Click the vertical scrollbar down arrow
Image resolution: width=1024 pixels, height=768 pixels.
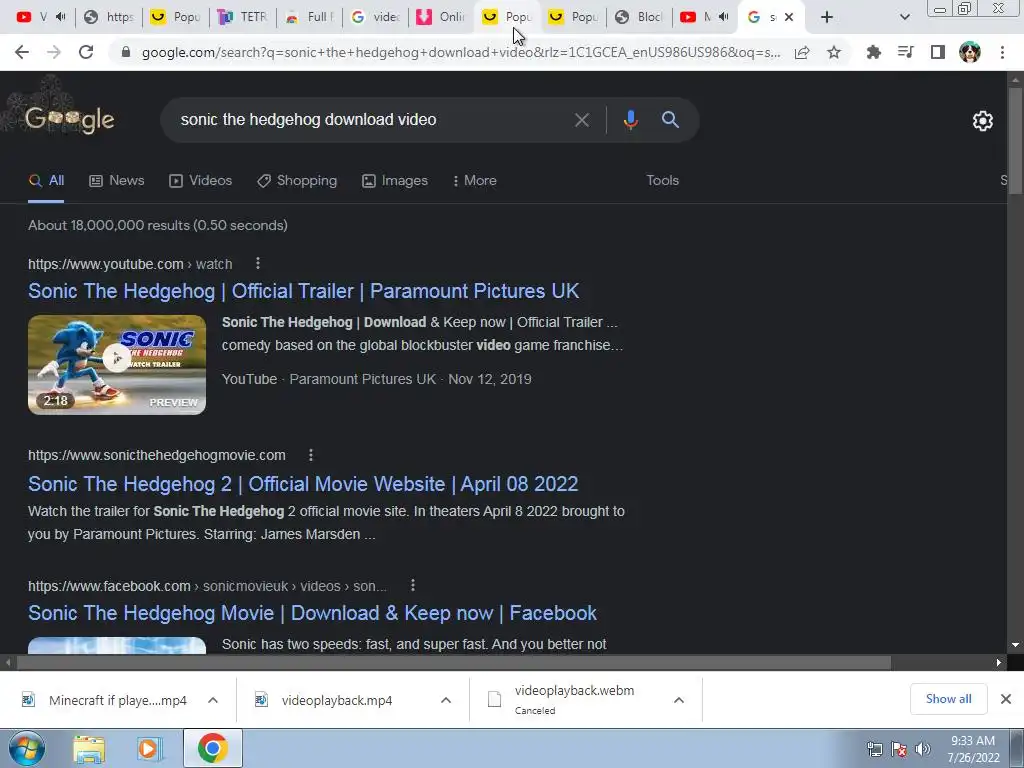click(1015, 645)
